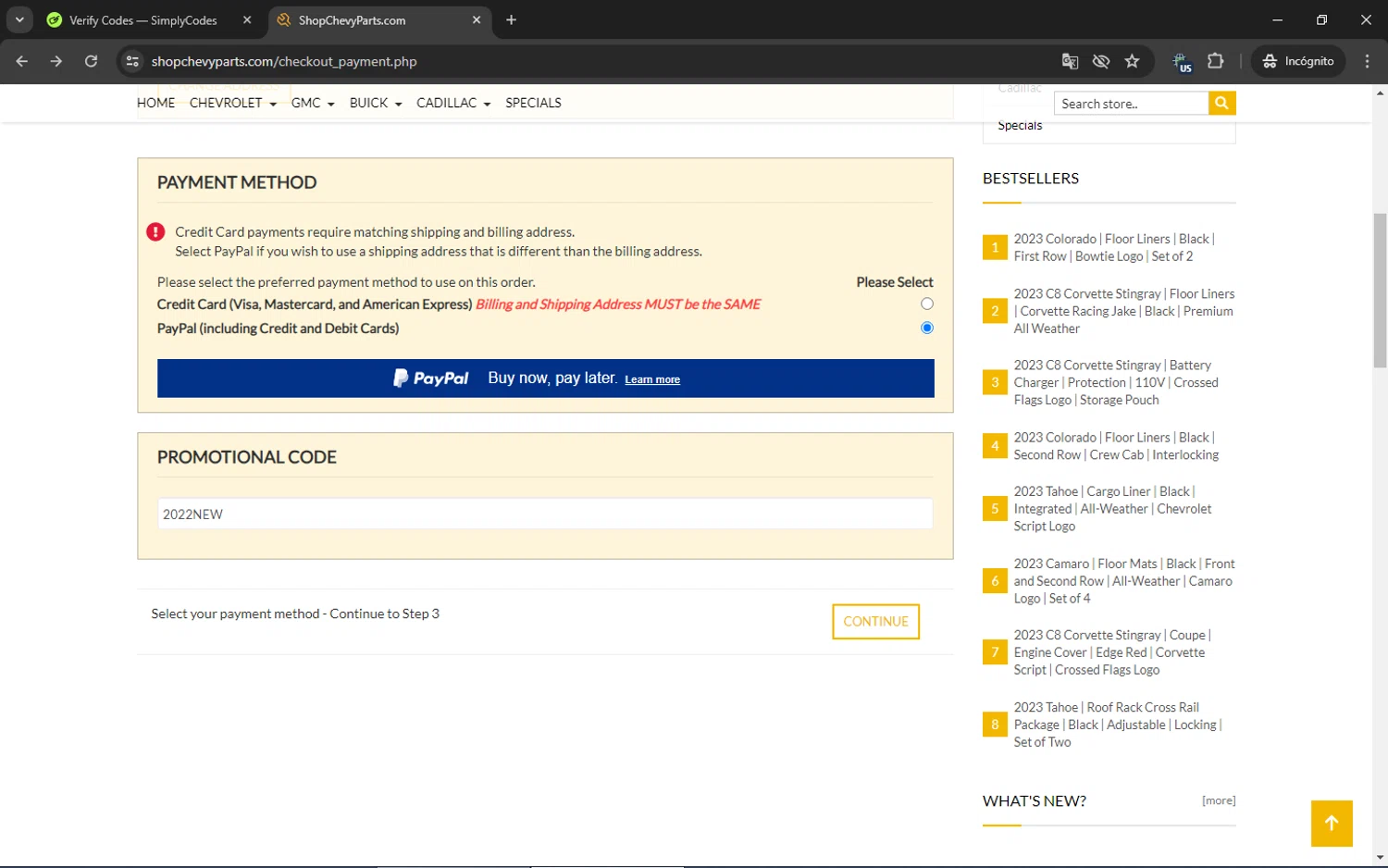The width and height of the screenshot is (1388, 868).
Task: Click the third-party cookies eye icon
Action: point(1100,61)
